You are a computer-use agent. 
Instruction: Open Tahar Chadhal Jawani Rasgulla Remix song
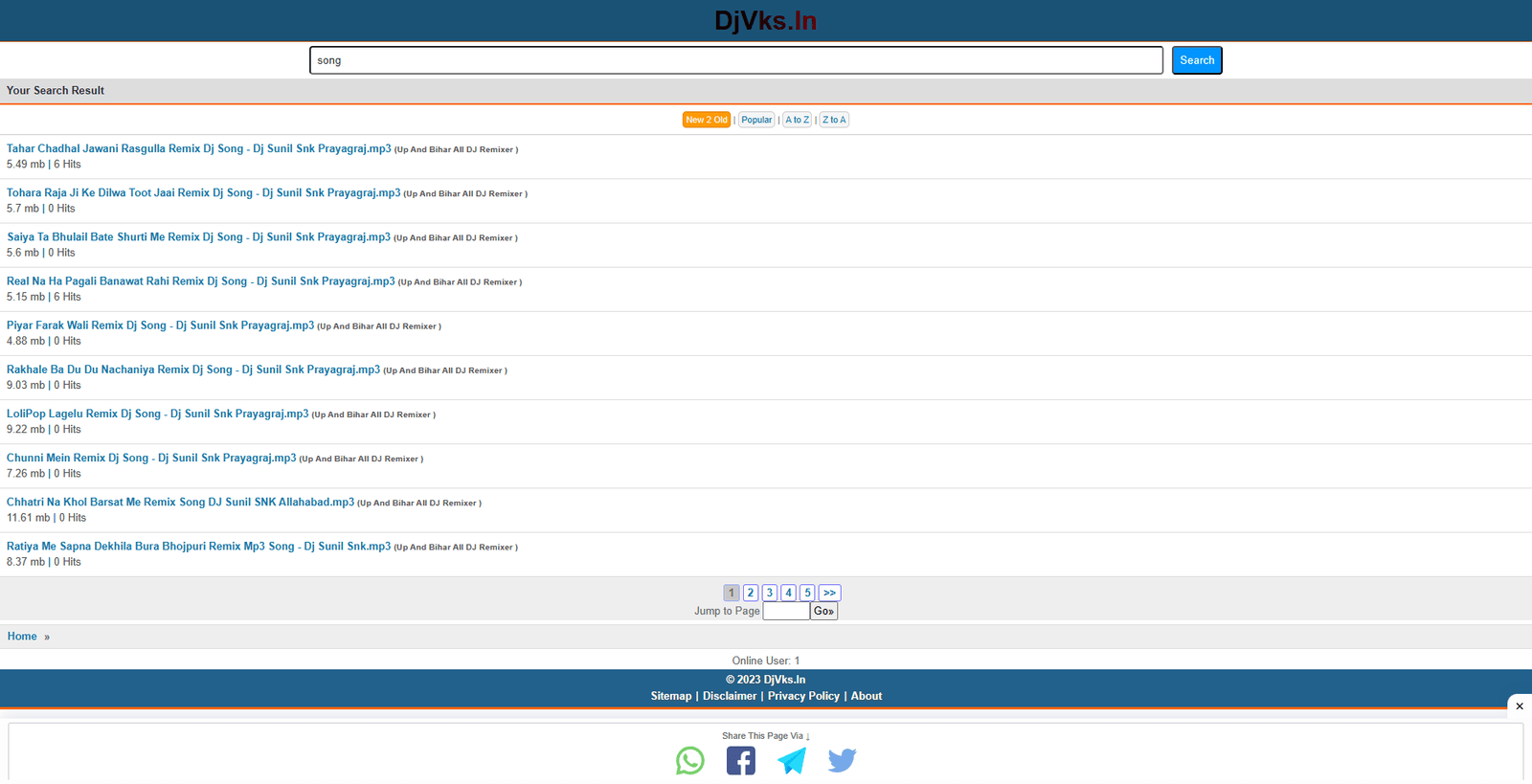(199, 148)
